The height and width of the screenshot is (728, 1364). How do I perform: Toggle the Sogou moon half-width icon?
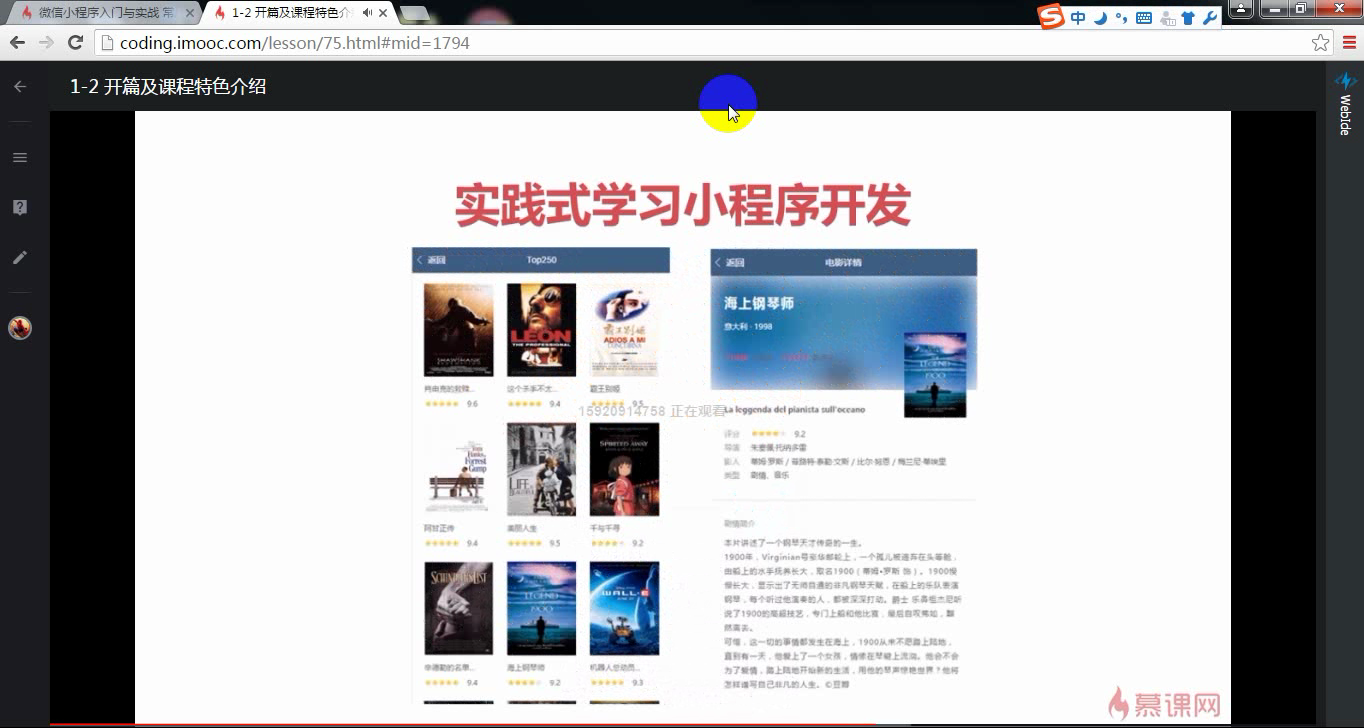[1100, 18]
